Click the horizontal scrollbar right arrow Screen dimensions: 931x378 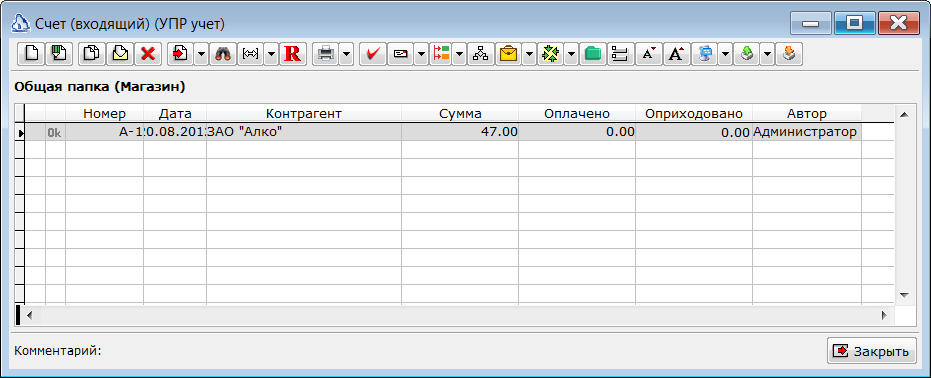pyautogui.click(x=885, y=315)
